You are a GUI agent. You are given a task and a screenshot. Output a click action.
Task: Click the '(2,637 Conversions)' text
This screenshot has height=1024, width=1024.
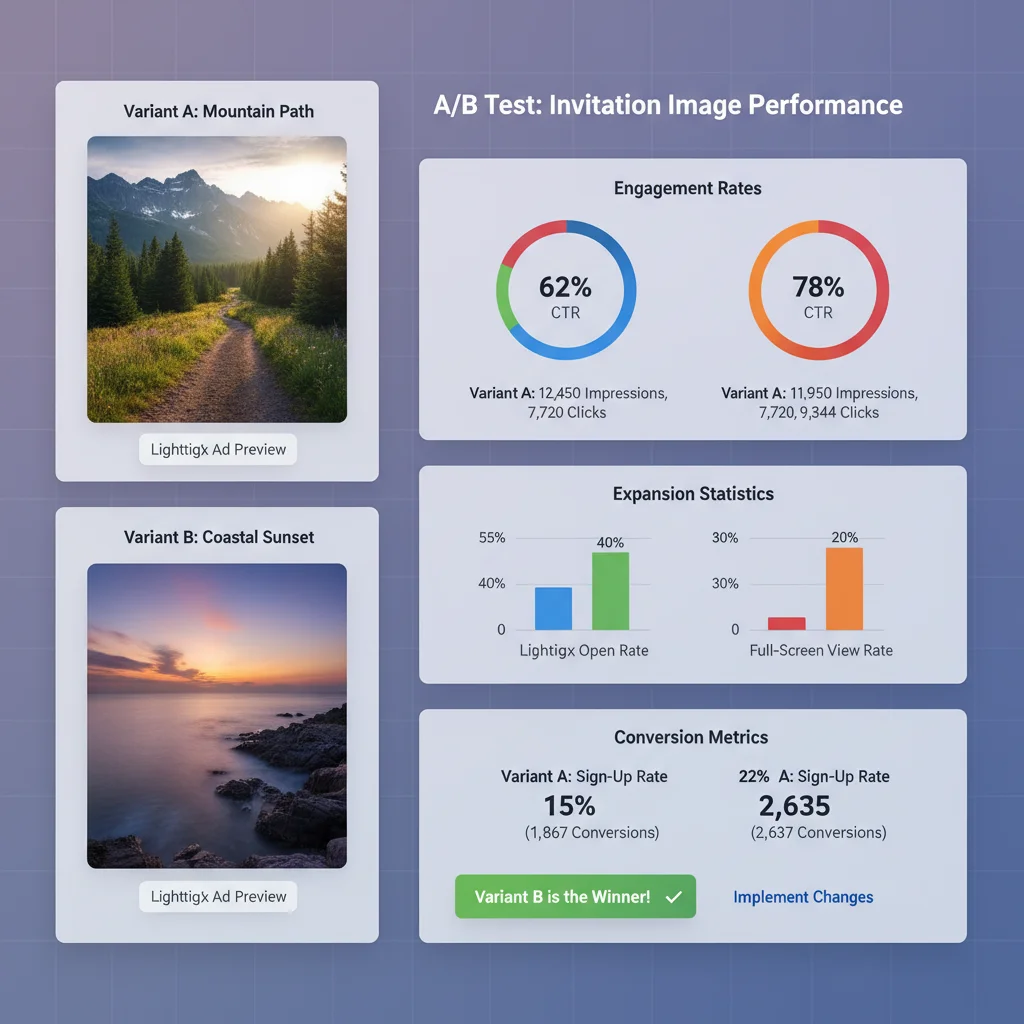(818, 833)
